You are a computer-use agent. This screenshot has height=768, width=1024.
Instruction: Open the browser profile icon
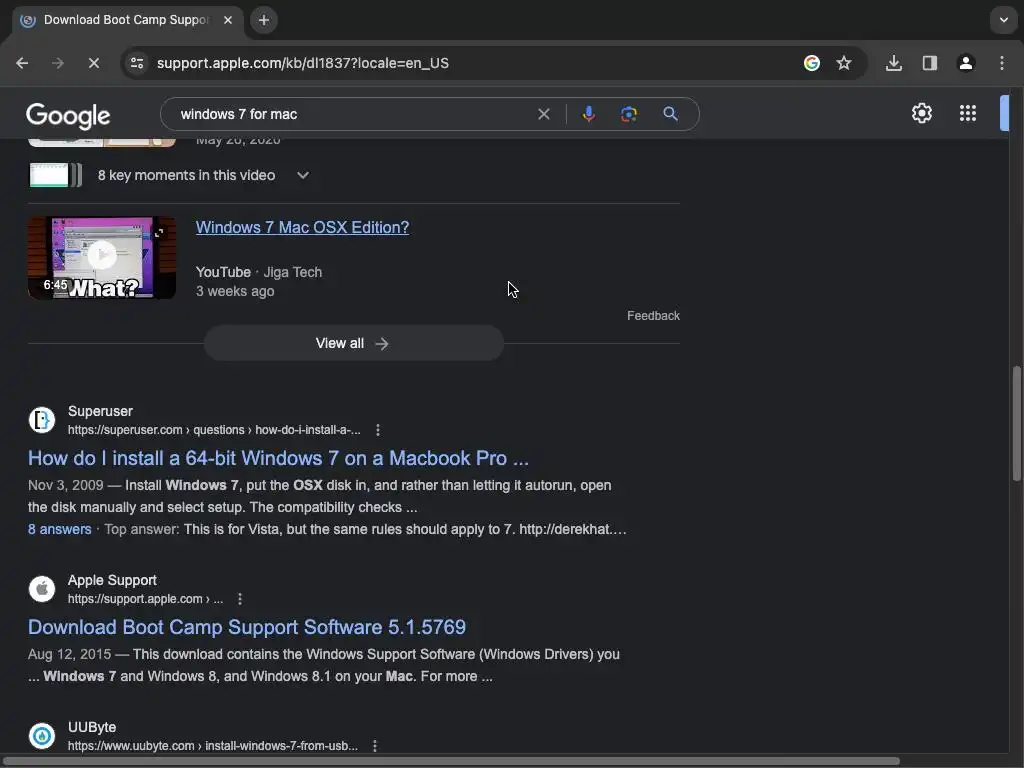[x=966, y=63]
